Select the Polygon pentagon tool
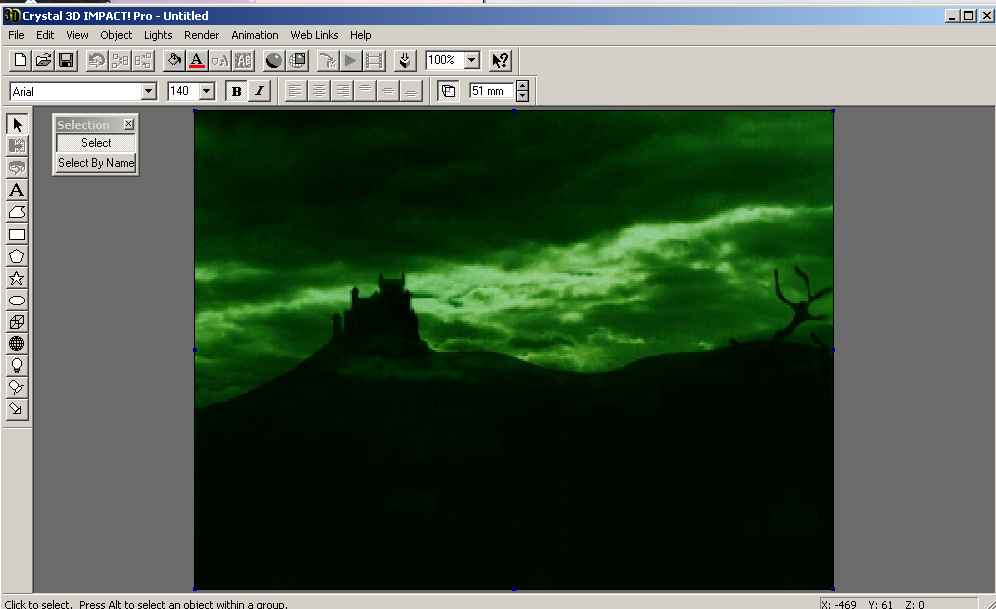996x609 pixels. (17, 256)
